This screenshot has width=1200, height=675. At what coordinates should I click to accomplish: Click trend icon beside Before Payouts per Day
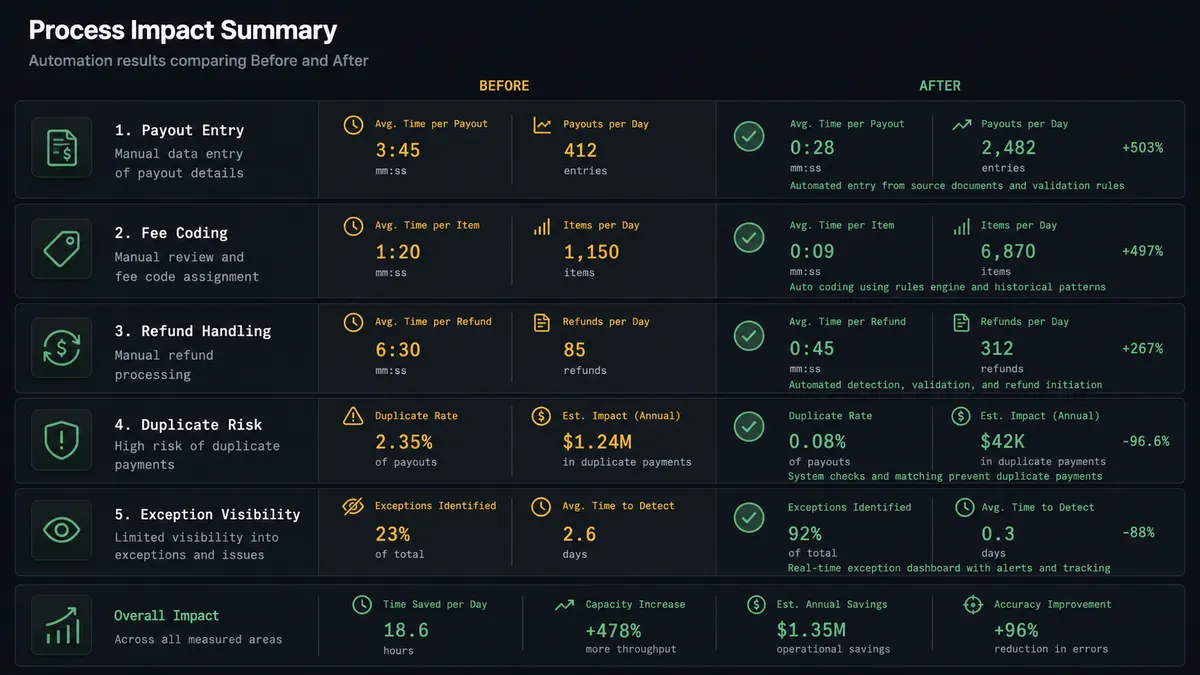542,125
